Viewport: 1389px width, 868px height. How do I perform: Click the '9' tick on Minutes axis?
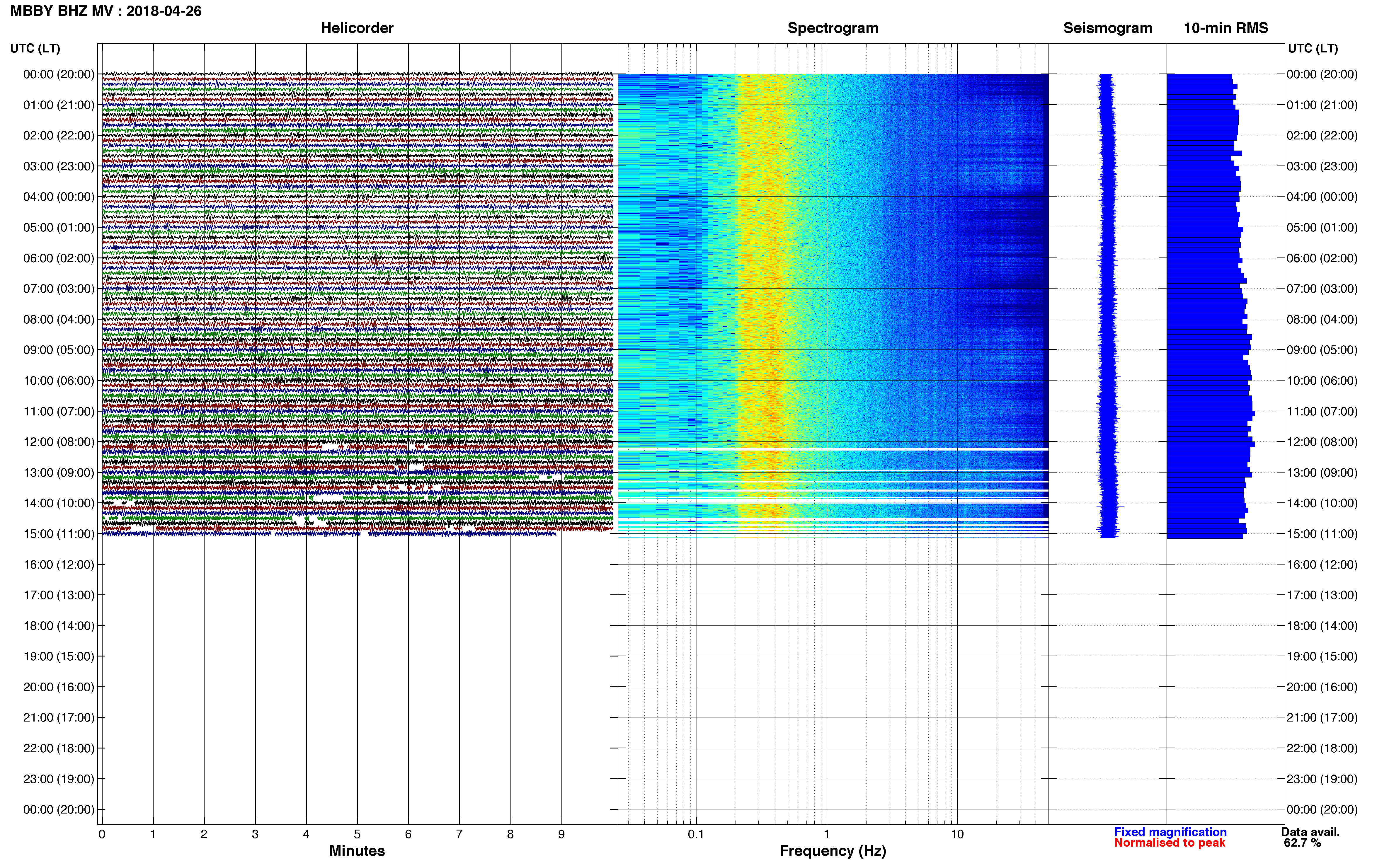pyautogui.click(x=561, y=834)
